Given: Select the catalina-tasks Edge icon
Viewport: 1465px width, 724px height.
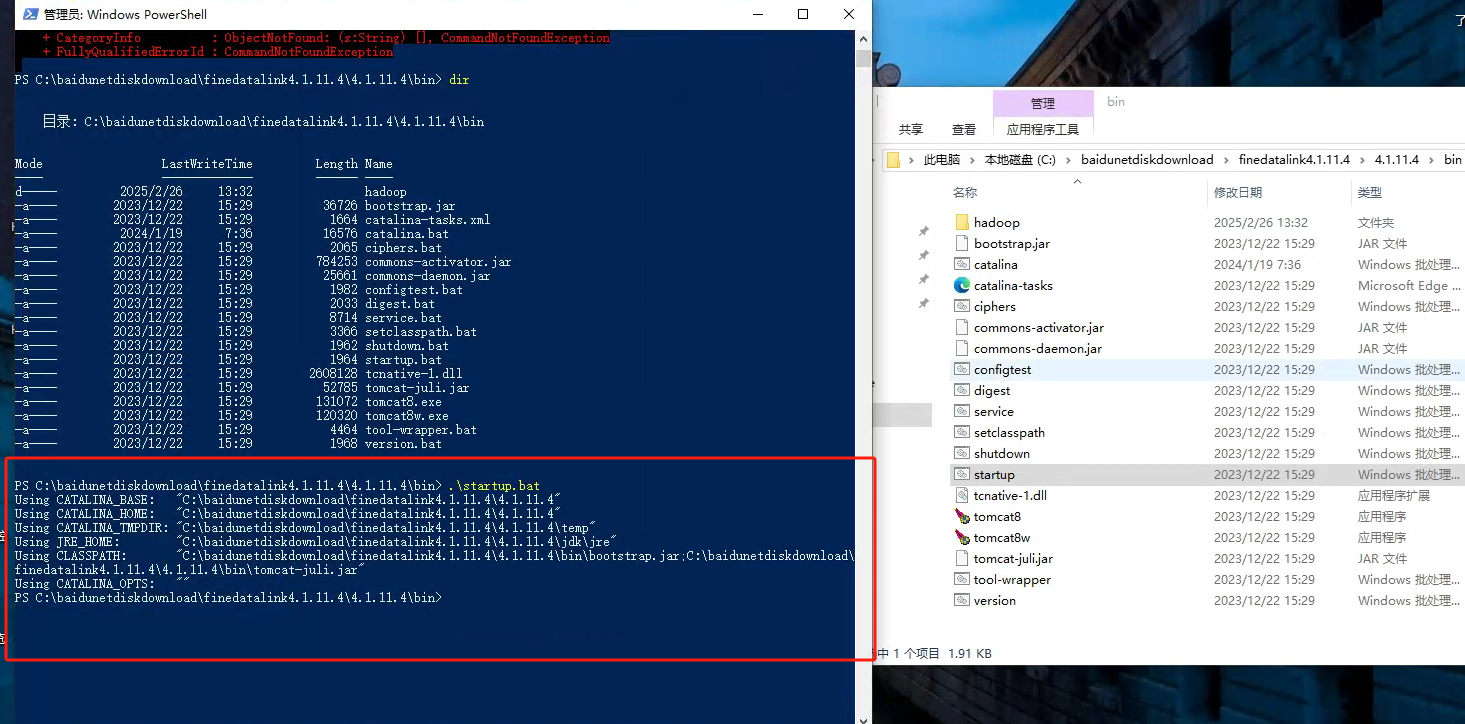Looking at the screenshot, I should [962, 285].
